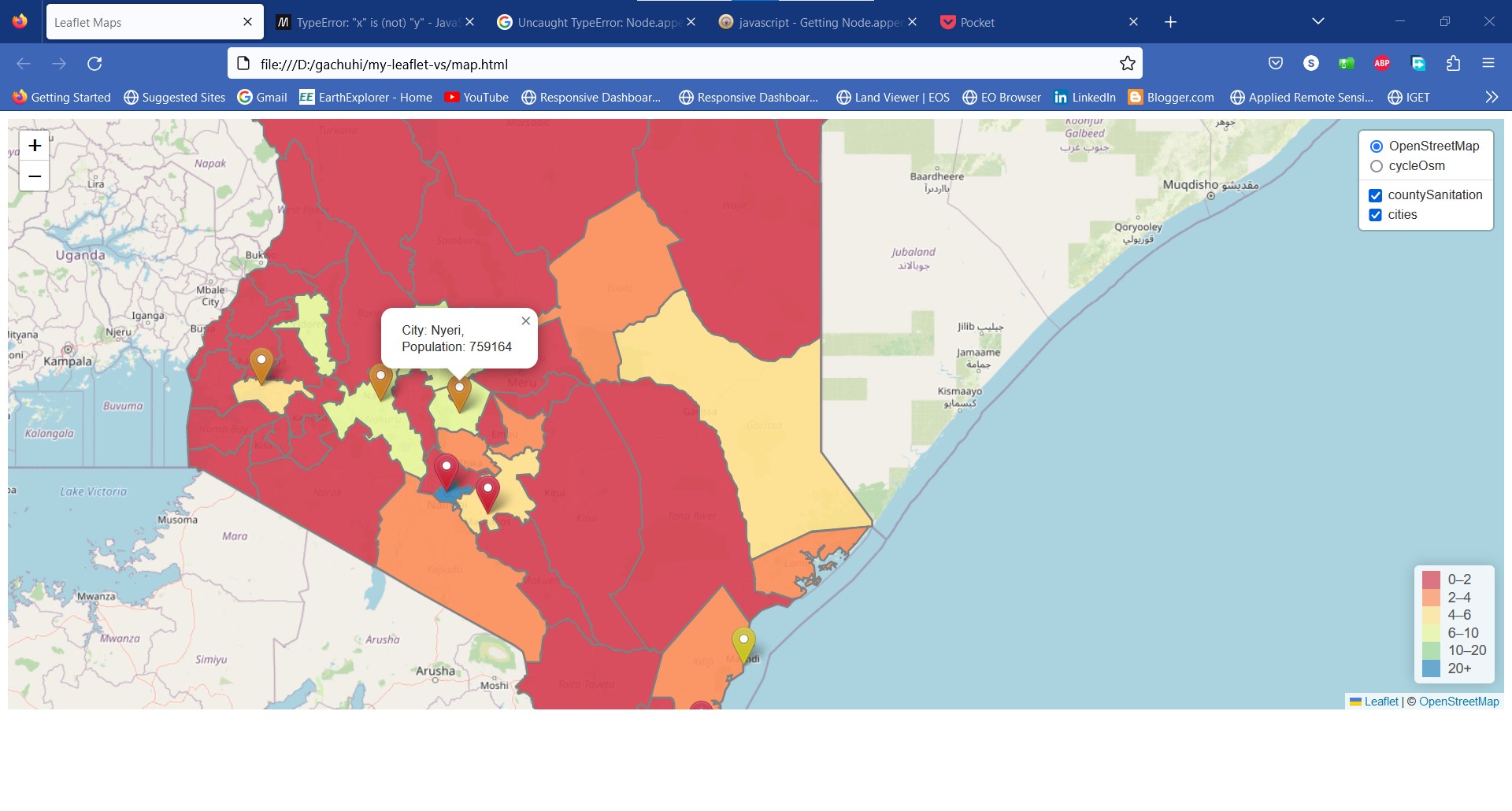The width and height of the screenshot is (1512, 811).
Task: Zoom out of the map
Action: 35,176
